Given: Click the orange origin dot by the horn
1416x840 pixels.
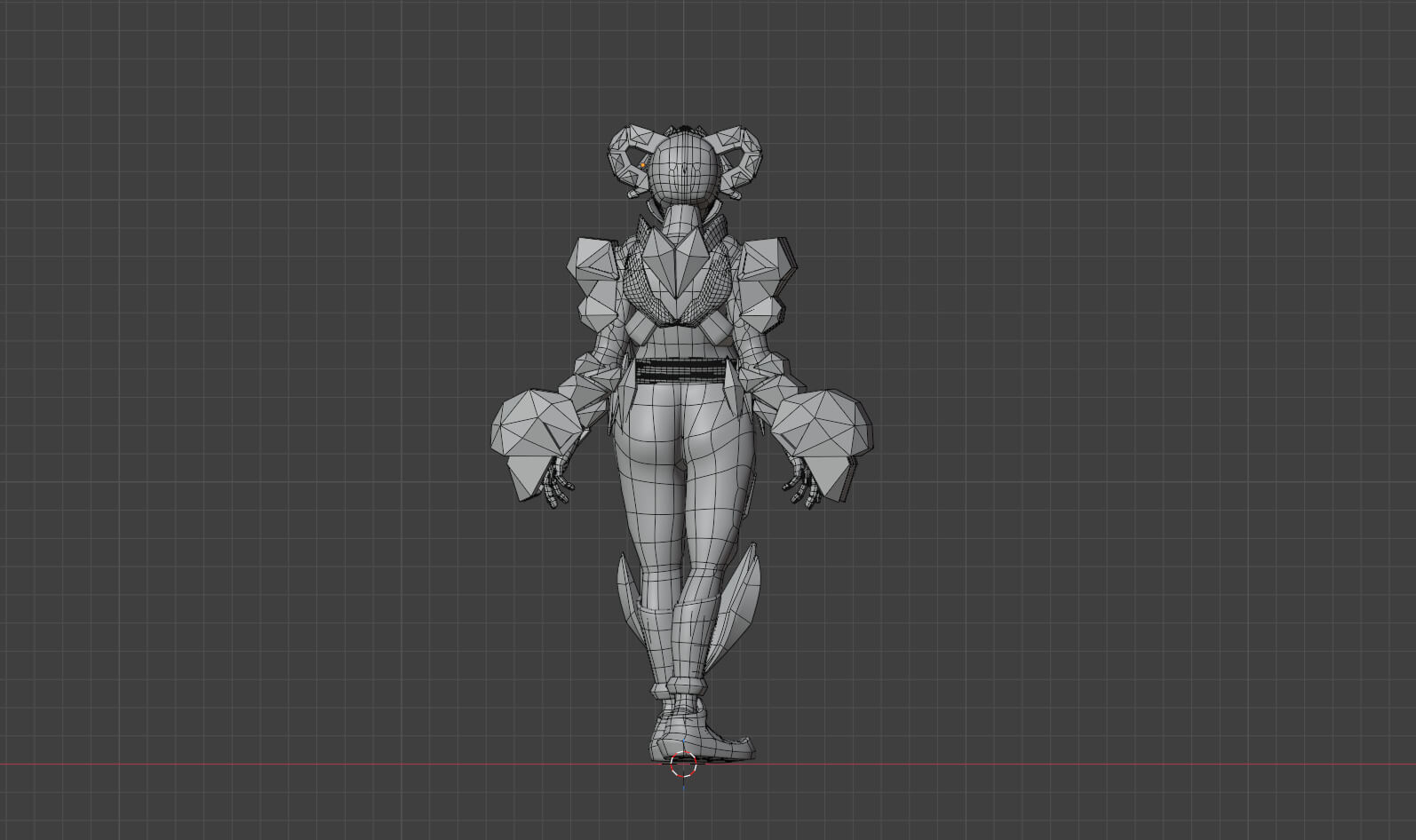Looking at the screenshot, I should point(642,165).
